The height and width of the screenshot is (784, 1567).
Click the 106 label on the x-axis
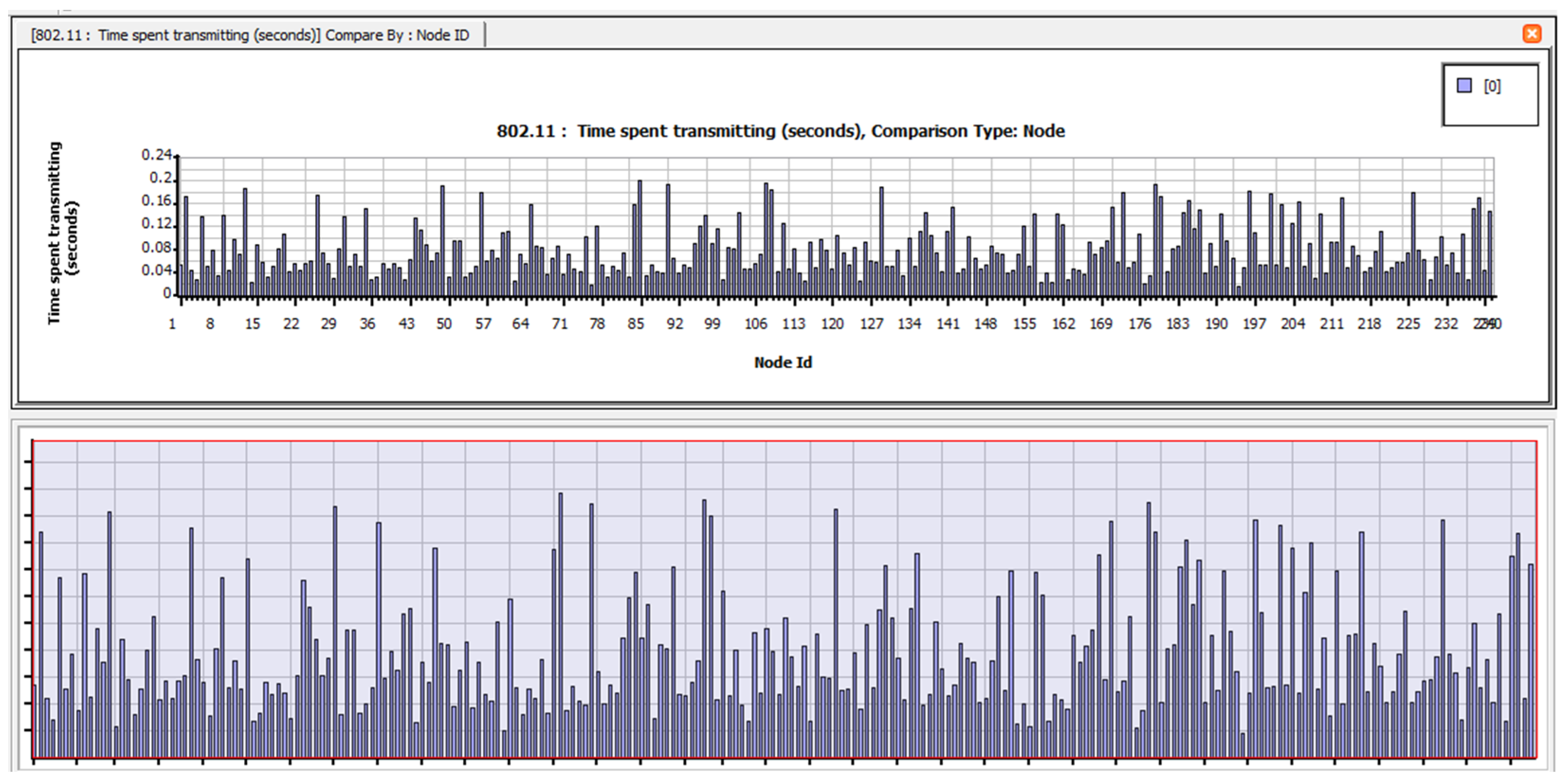coord(756,324)
